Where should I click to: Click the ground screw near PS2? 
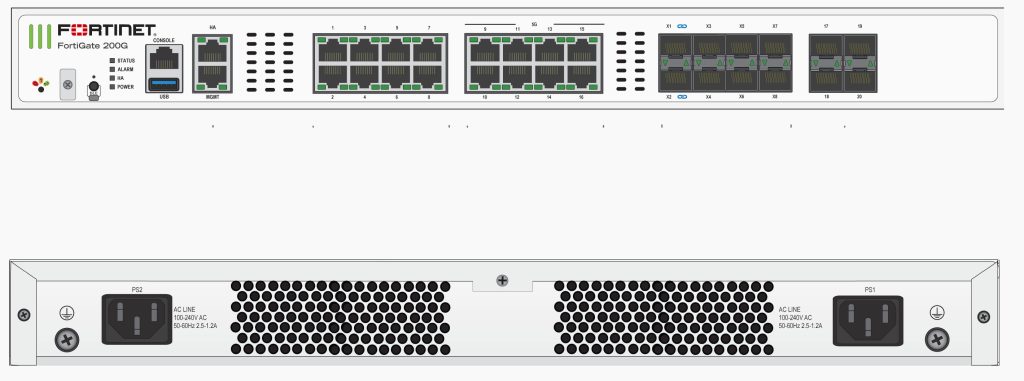tap(67, 340)
